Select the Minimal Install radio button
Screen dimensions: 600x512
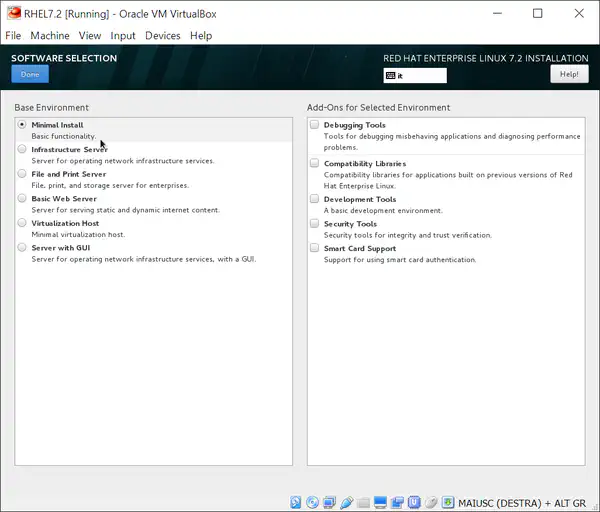(x=22, y=125)
